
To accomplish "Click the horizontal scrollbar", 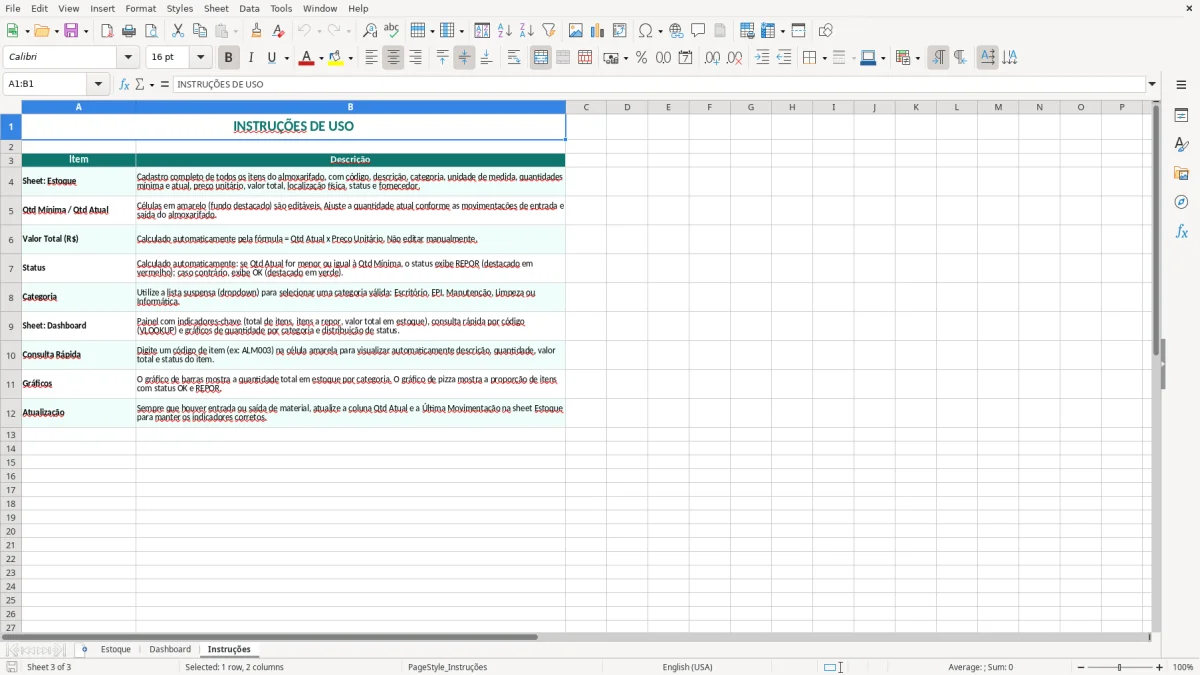I will click(x=270, y=637).
